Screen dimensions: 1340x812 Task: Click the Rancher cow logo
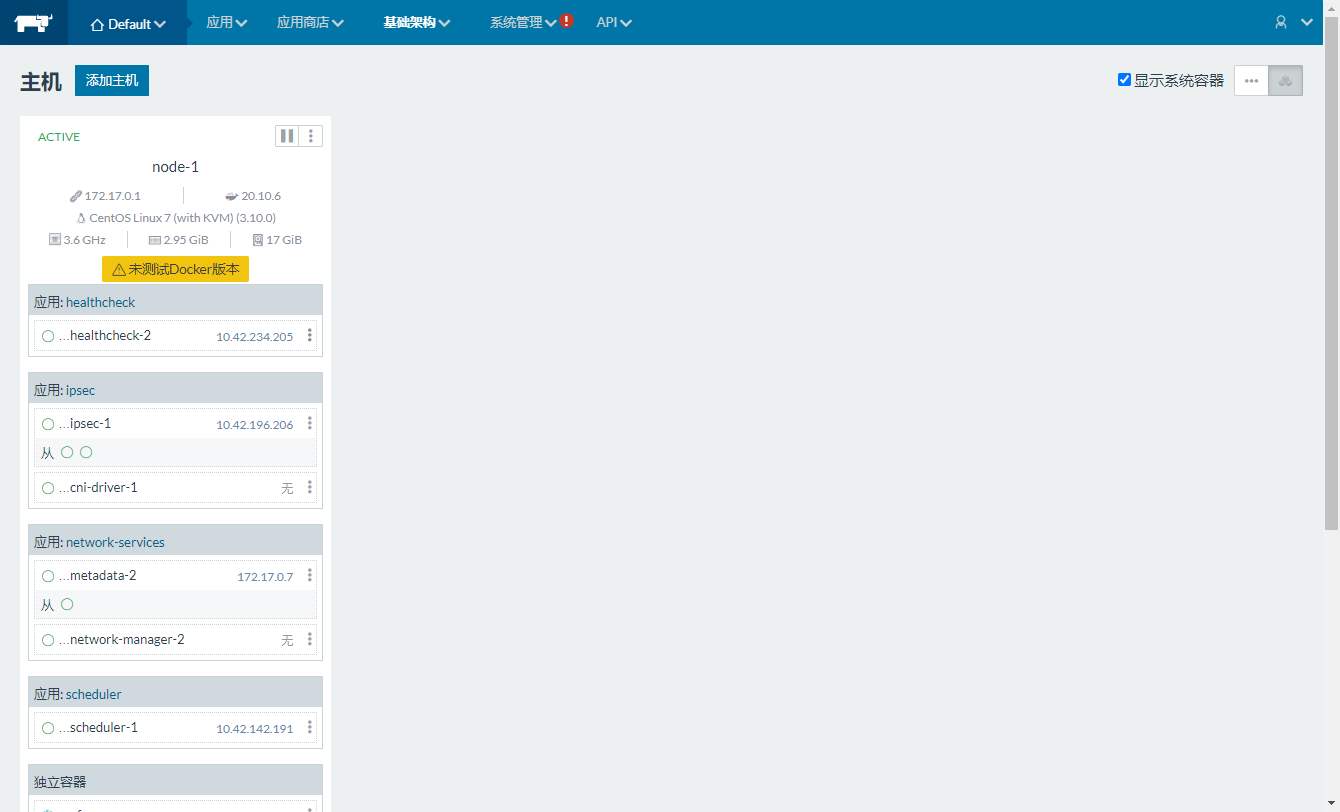pyautogui.click(x=33, y=23)
